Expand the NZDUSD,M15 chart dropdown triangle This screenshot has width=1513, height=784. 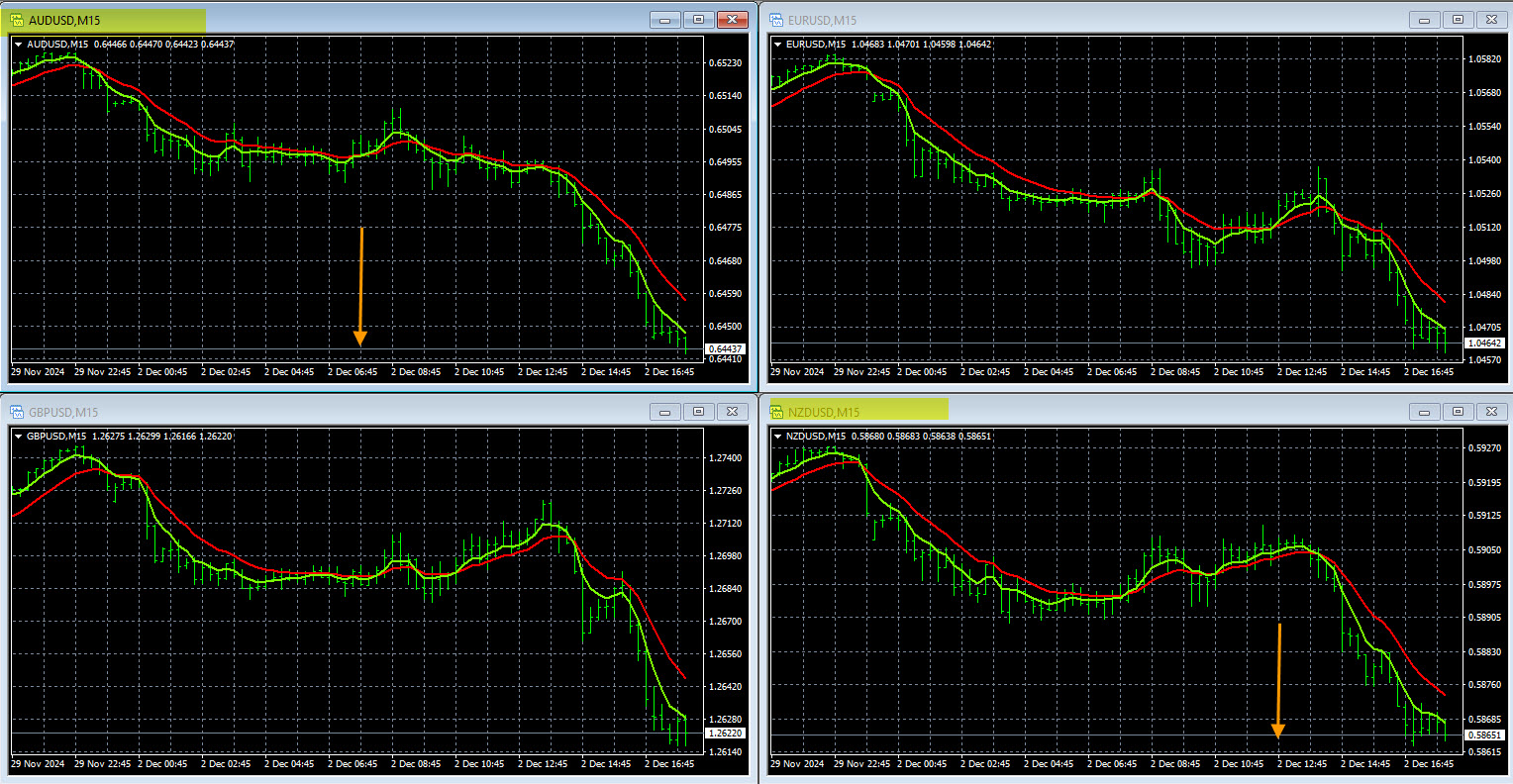(778, 437)
